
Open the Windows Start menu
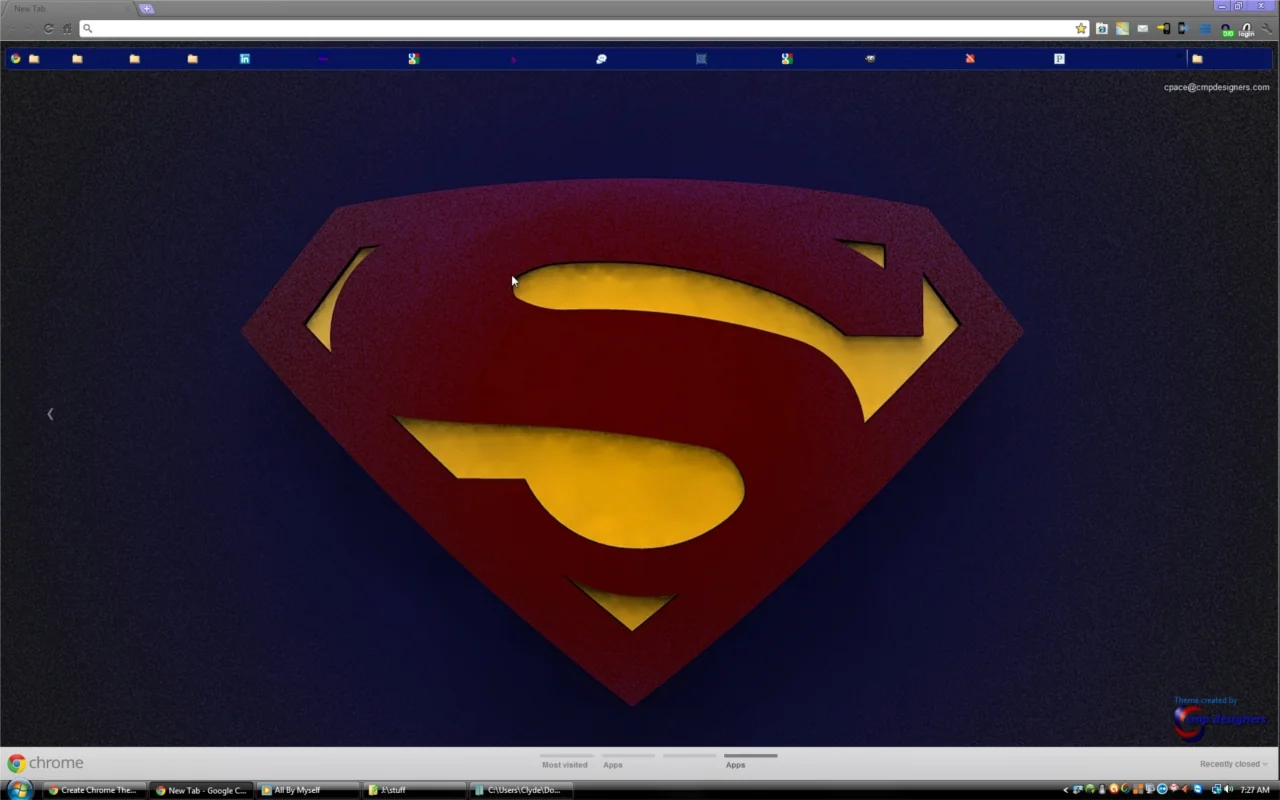pyautogui.click(x=19, y=790)
